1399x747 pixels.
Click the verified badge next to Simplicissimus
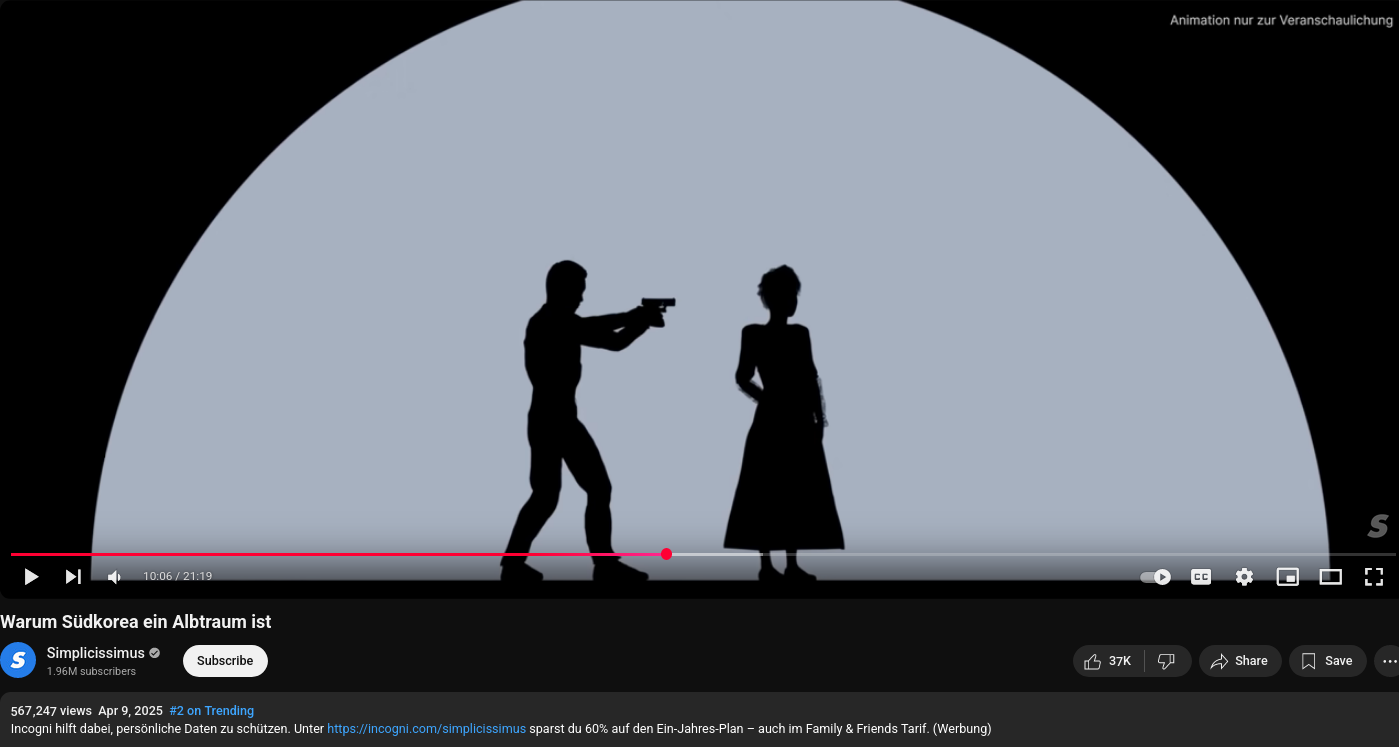point(154,653)
